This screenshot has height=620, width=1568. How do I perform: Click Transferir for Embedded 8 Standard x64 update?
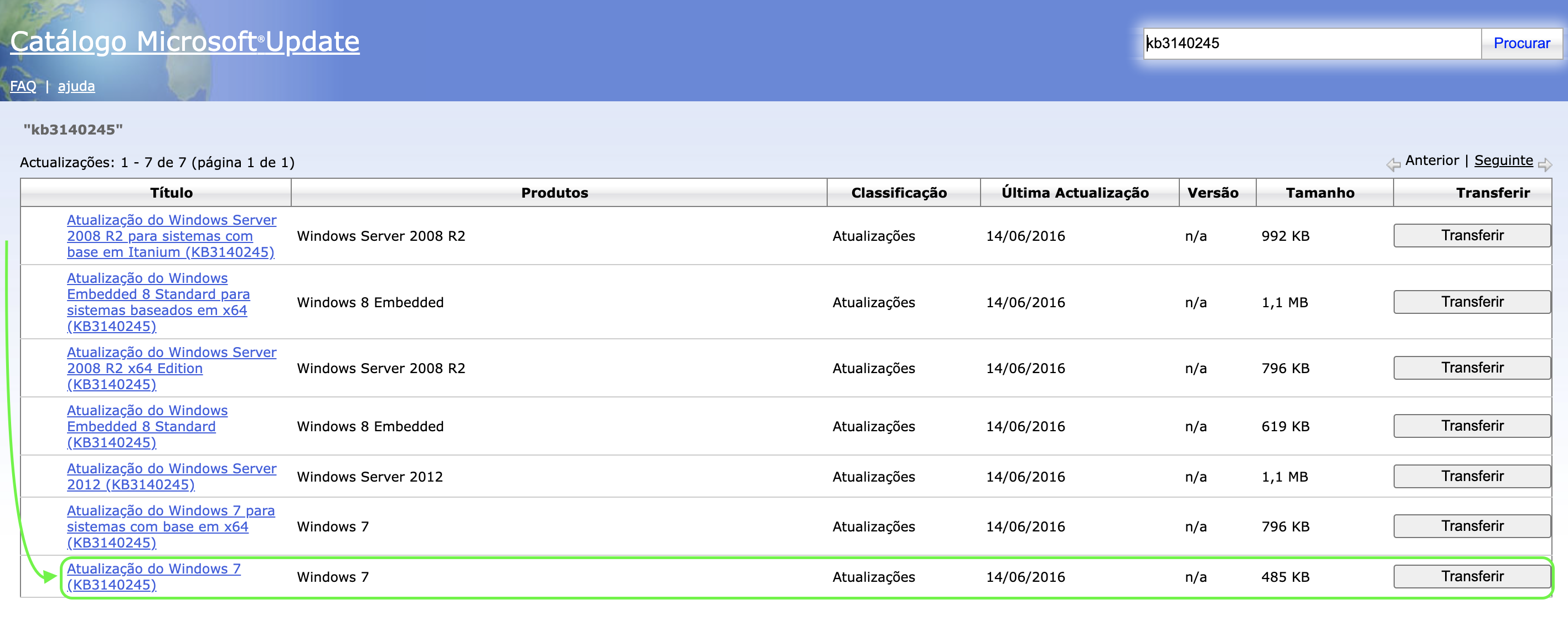(x=1472, y=302)
